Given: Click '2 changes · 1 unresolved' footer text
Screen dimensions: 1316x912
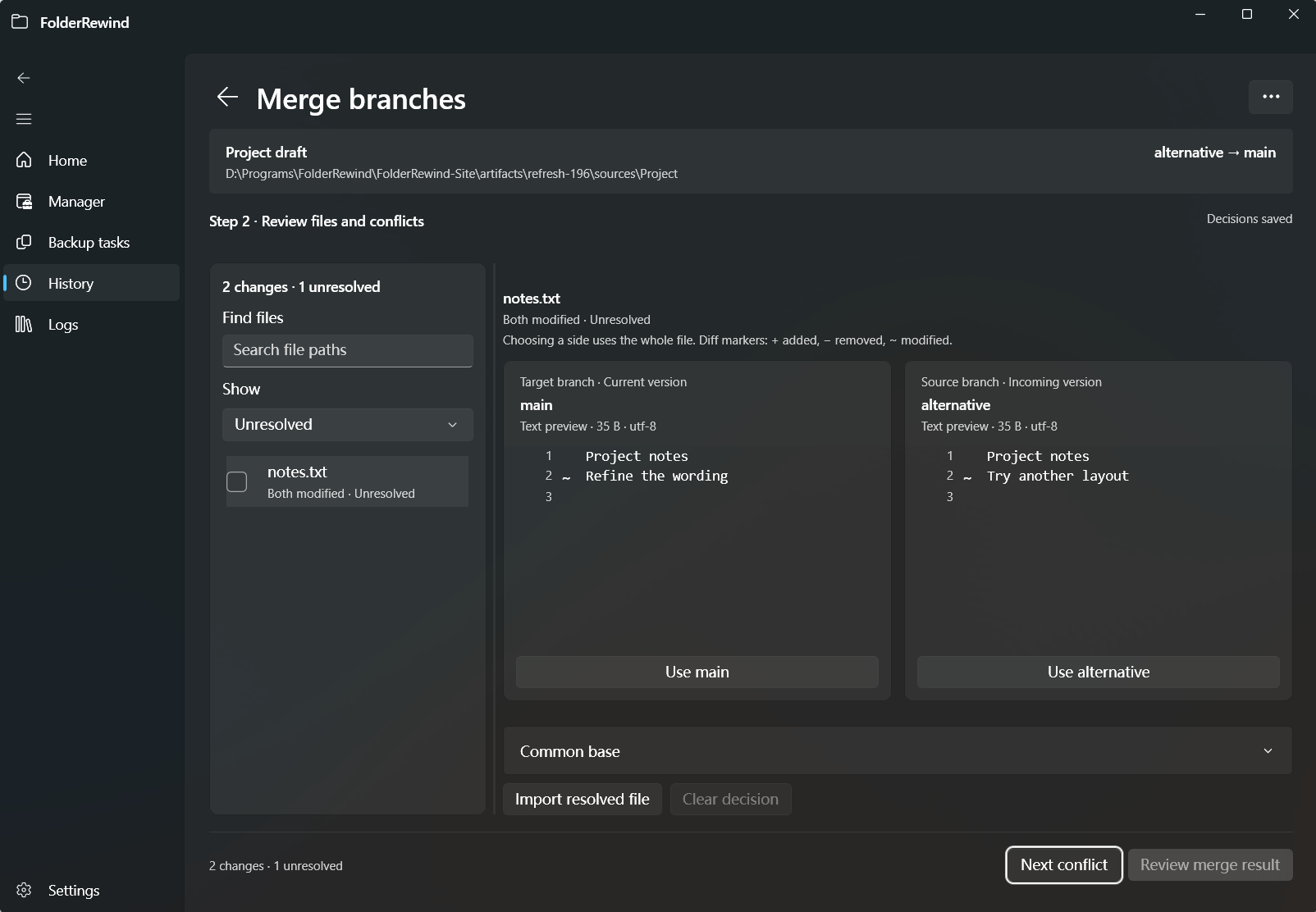Looking at the screenshot, I should (276, 865).
